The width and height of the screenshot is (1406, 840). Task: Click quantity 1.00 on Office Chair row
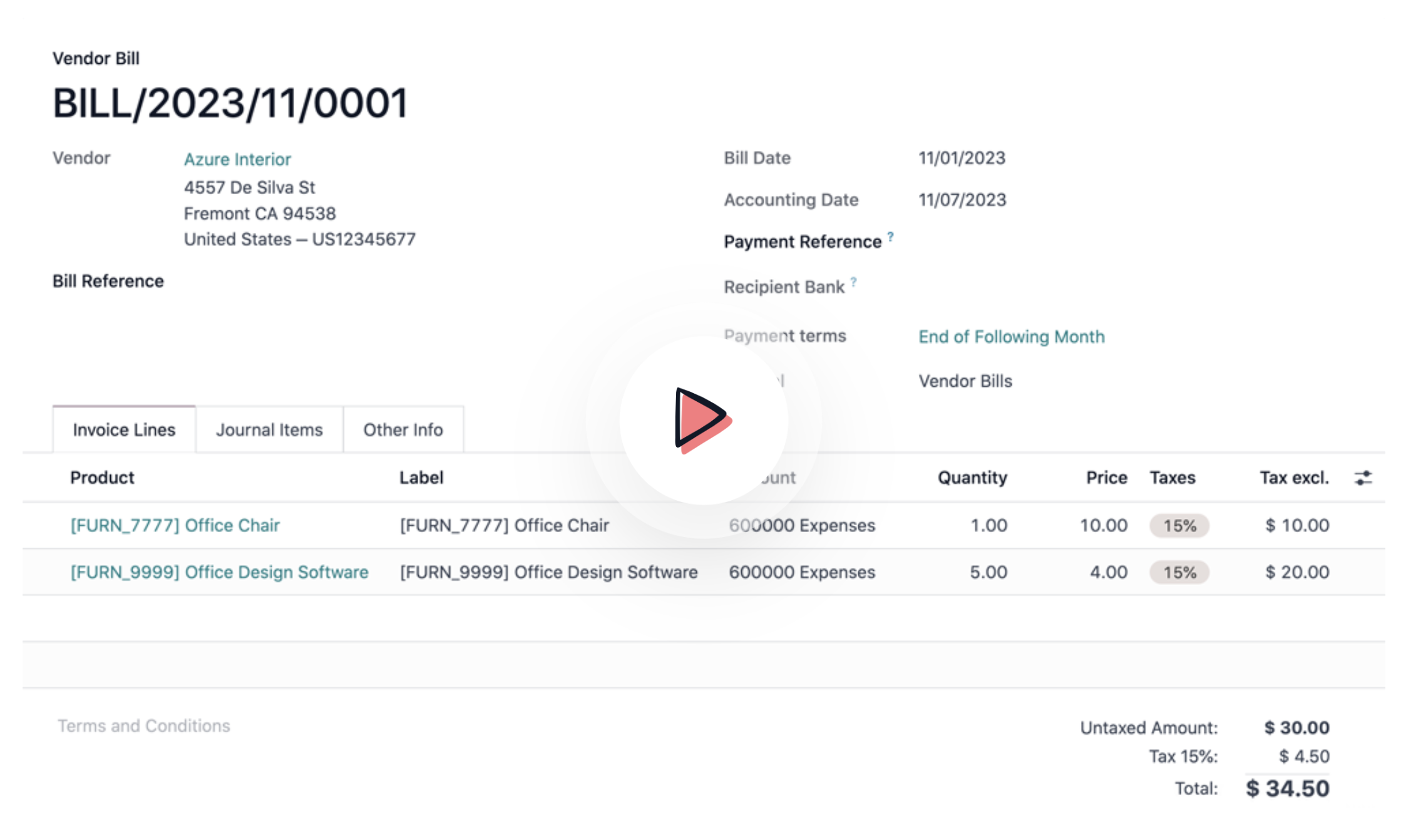[x=988, y=525]
